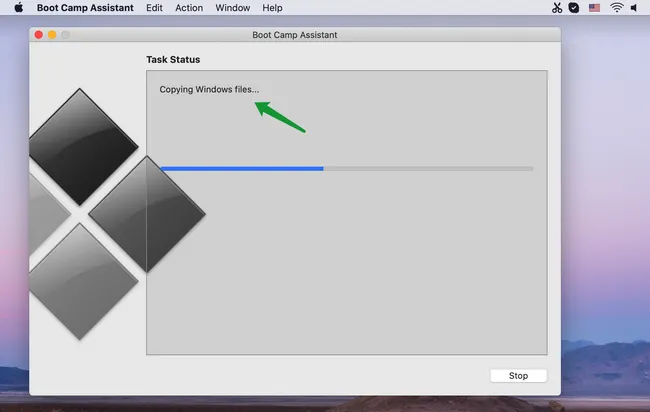Open the Action menu
650x412 pixels.
[189, 8]
